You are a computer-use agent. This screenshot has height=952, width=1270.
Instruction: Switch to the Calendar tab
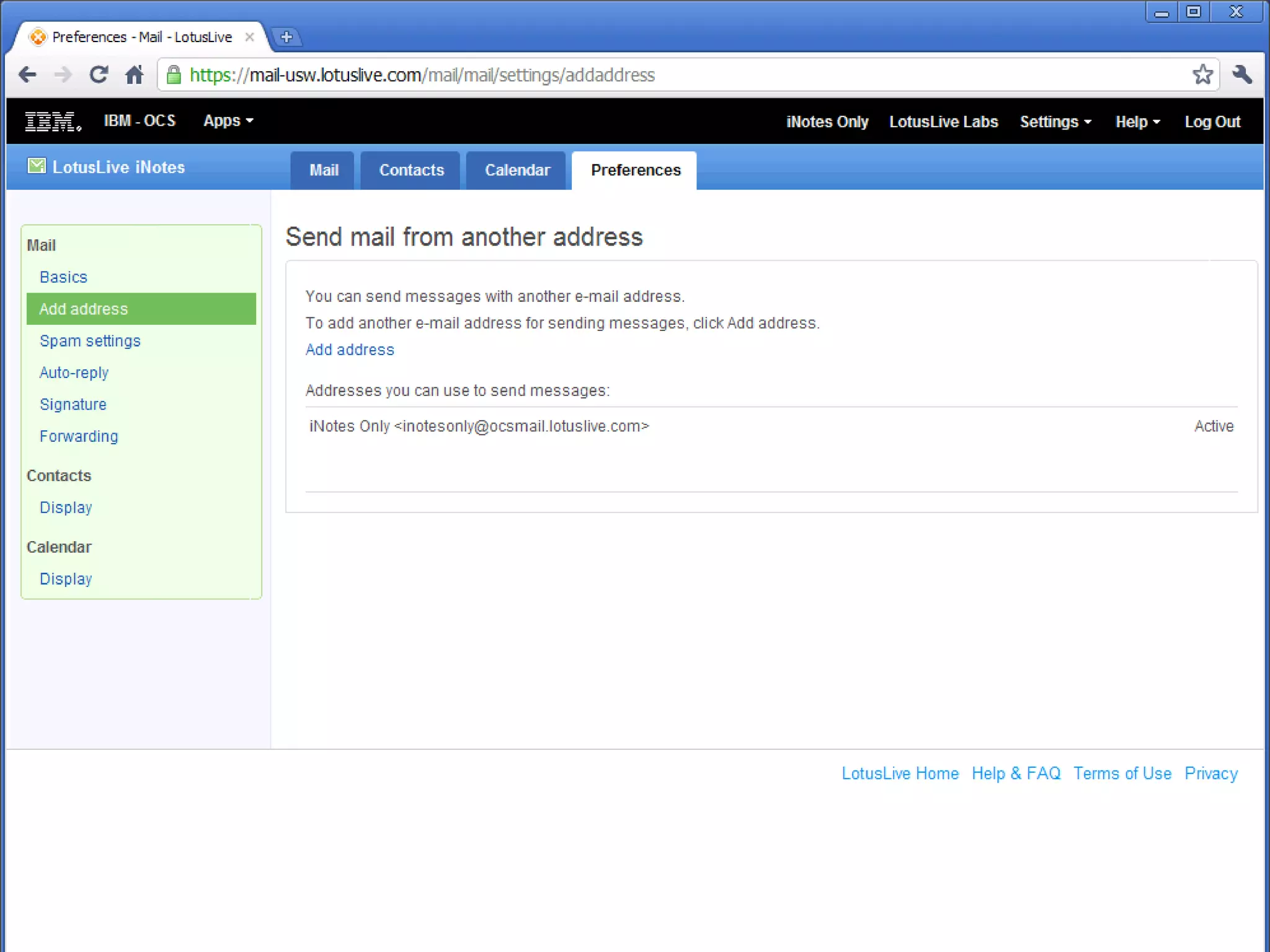(517, 170)
